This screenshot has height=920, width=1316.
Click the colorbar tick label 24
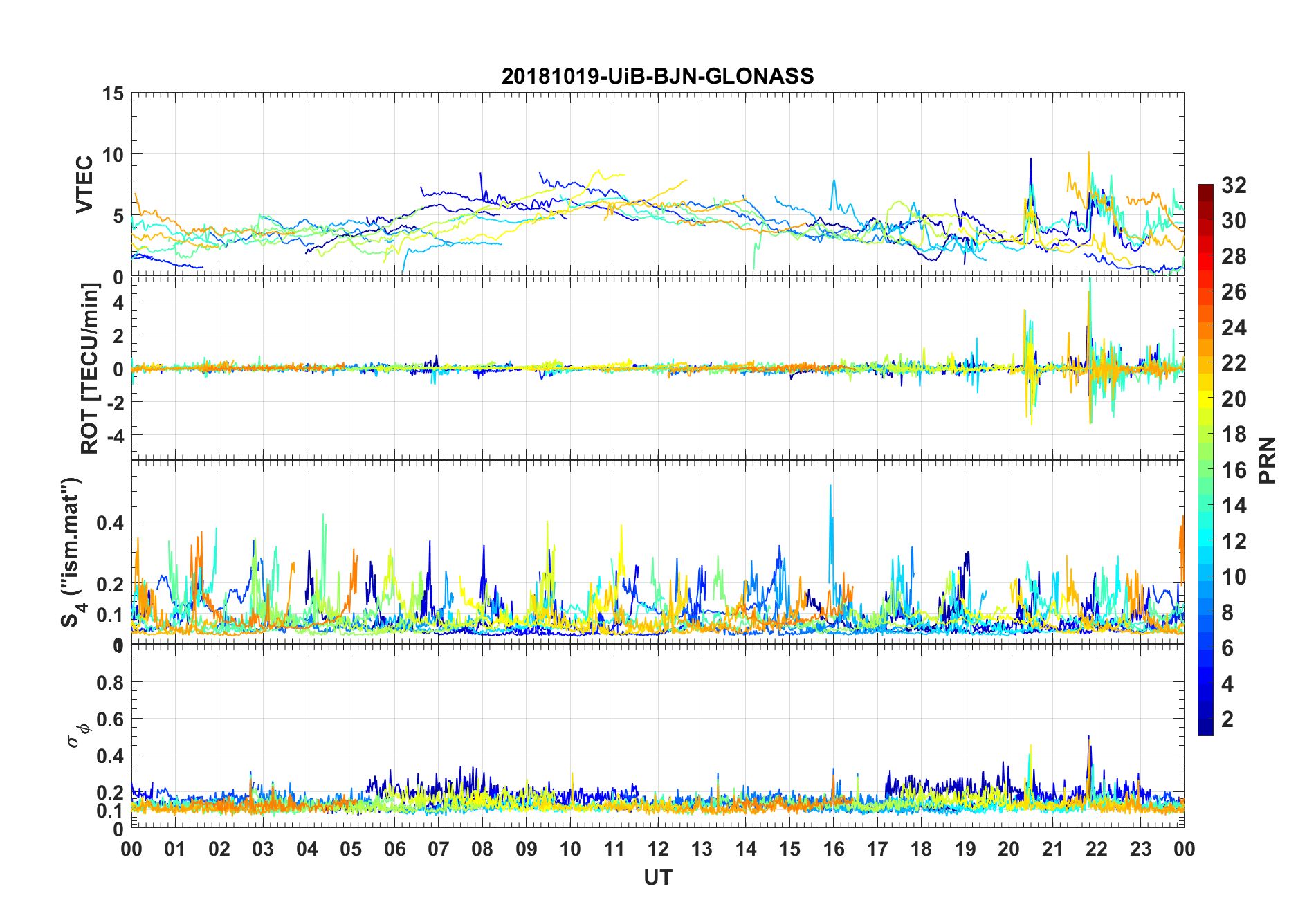pos(1234,327)
